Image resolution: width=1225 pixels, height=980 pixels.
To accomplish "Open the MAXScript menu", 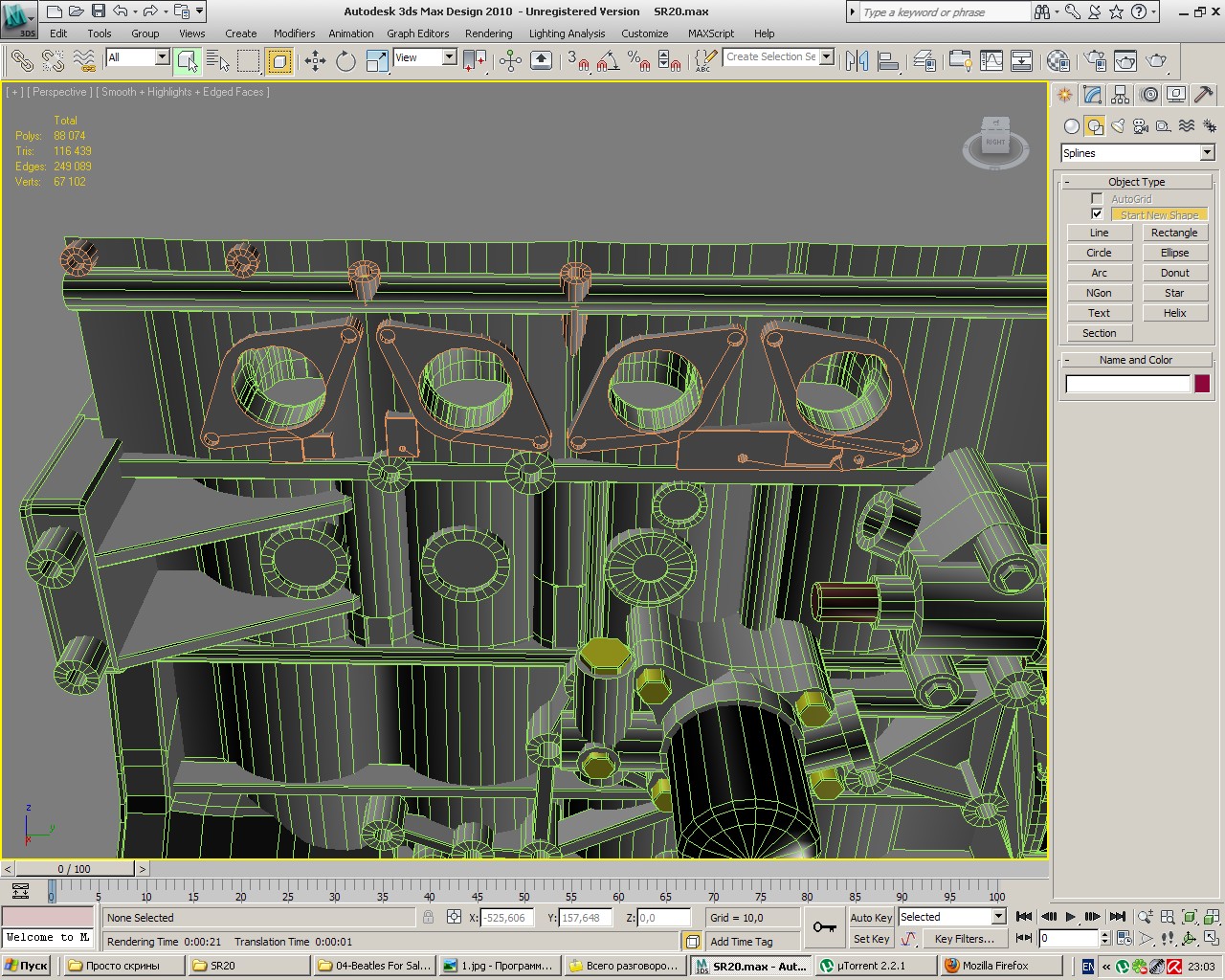I will click(710, 33).
